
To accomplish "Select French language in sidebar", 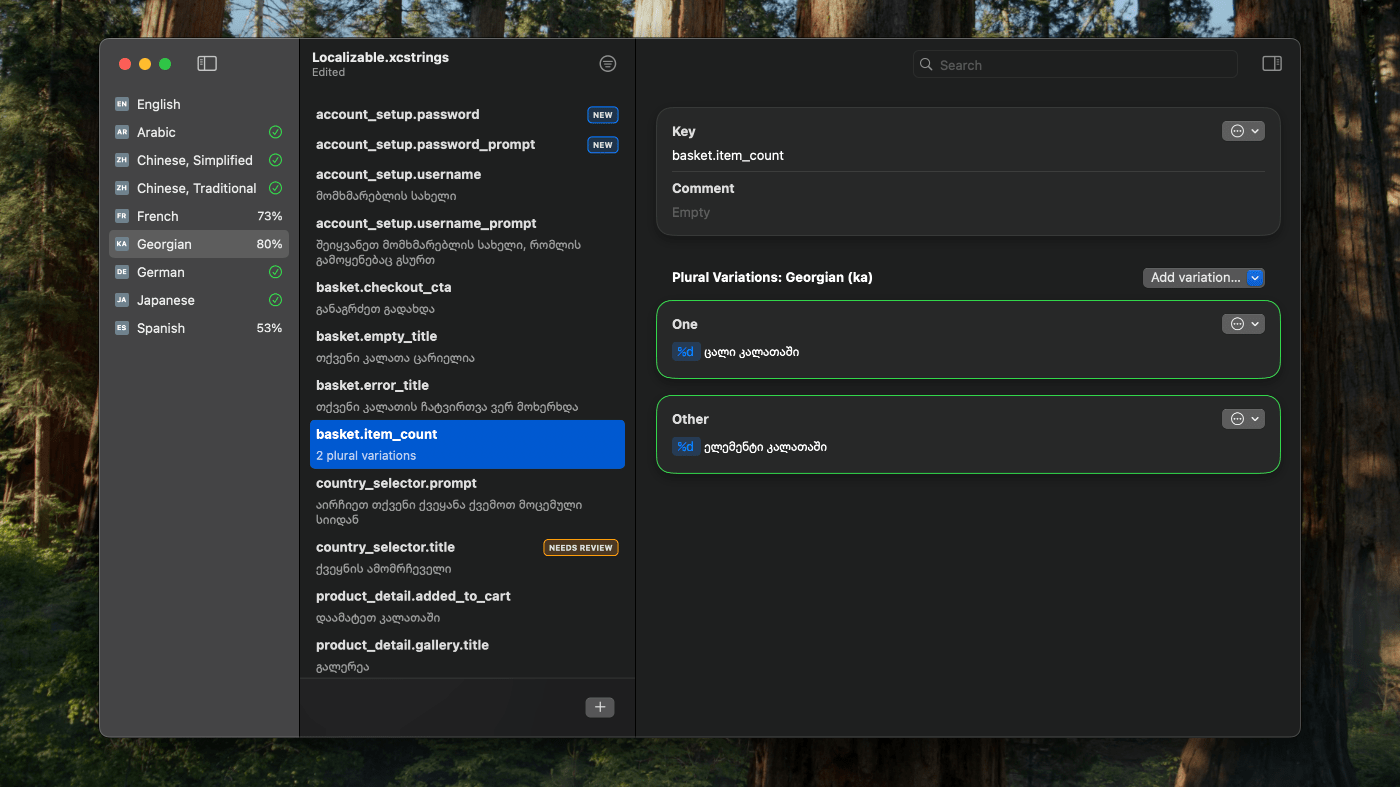I will [158, 216].
